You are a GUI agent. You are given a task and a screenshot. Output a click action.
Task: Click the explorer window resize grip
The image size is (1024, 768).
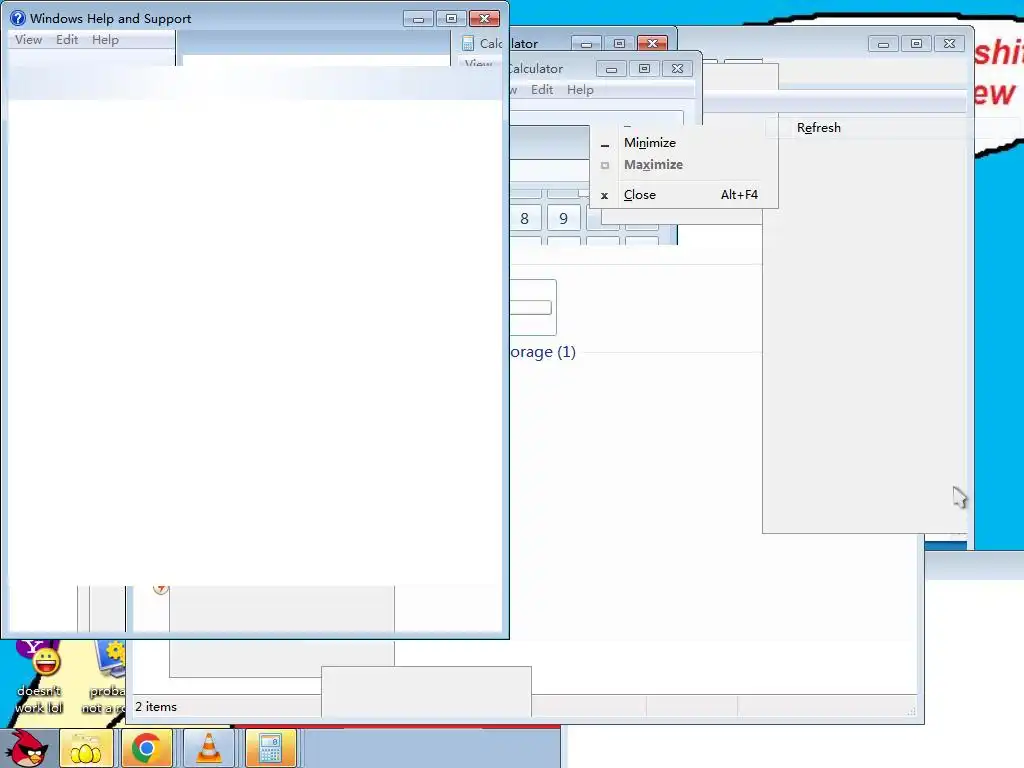911,711
